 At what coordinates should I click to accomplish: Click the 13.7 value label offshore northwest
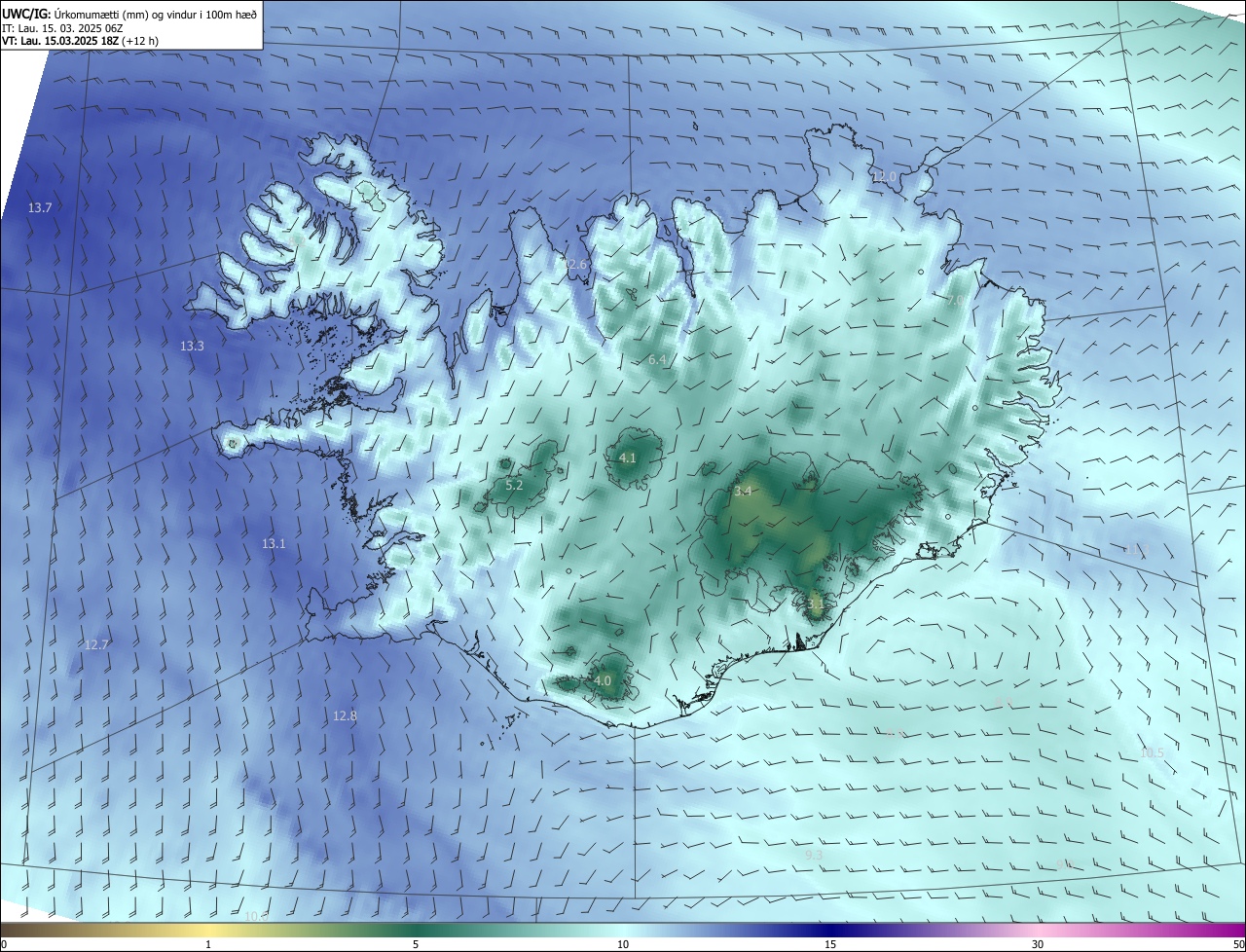coord(40,208)
